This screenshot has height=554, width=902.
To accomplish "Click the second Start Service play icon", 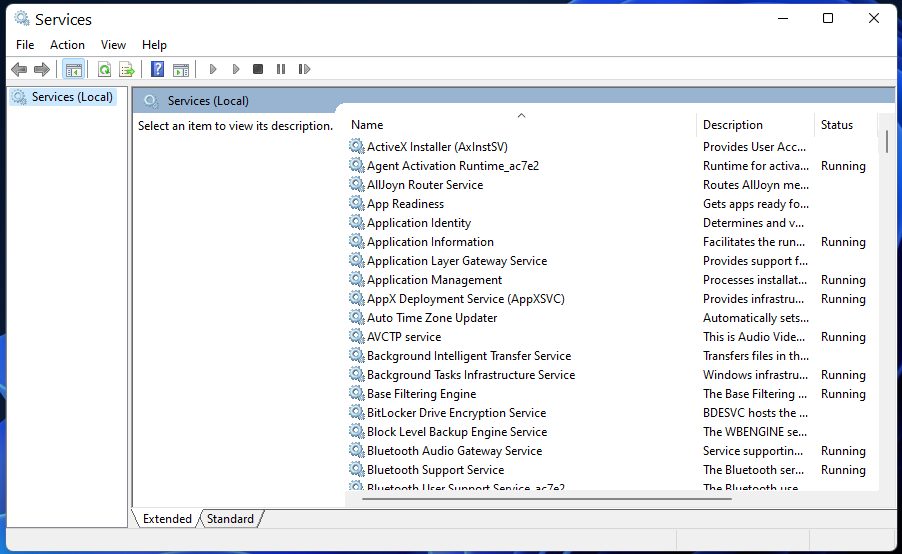I will [x=236, y=70].
